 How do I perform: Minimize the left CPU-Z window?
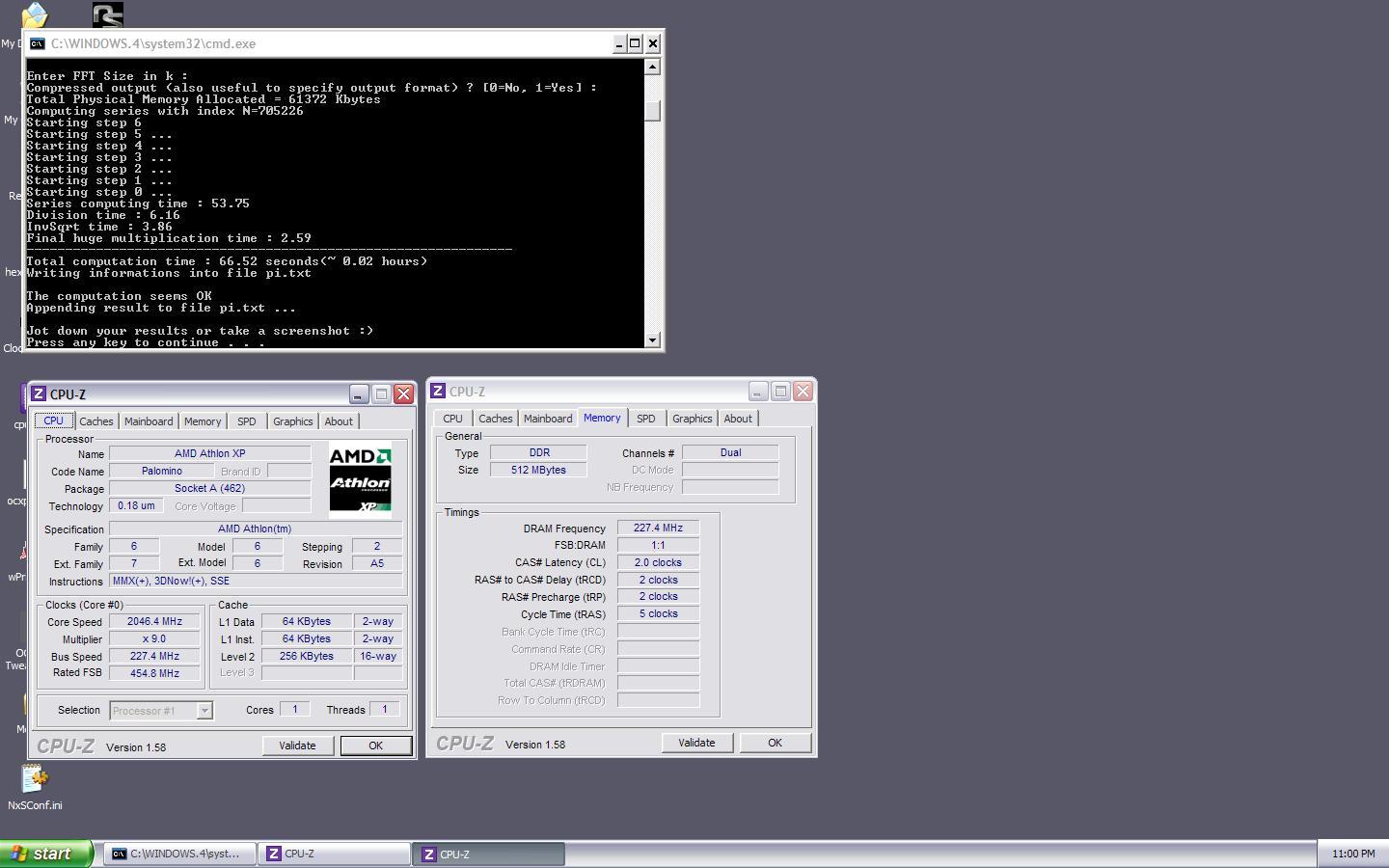359,393
